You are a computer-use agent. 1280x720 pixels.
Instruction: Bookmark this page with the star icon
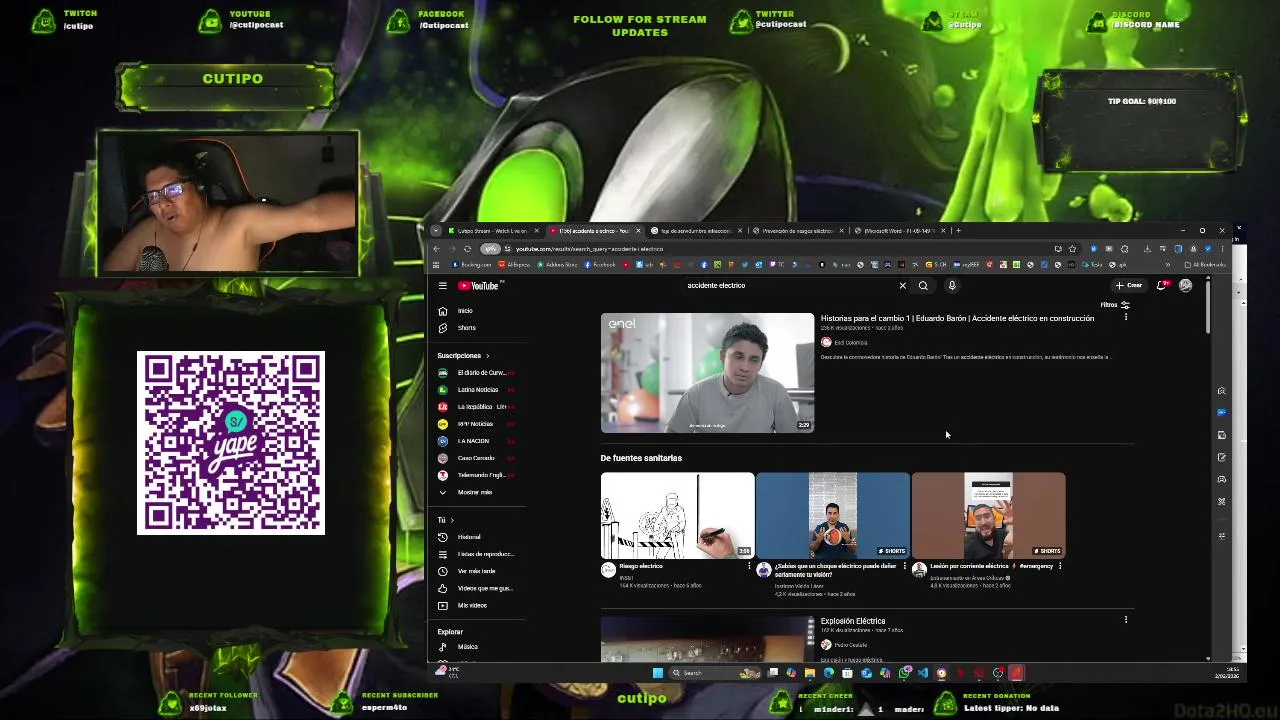tap(1072, 249)
